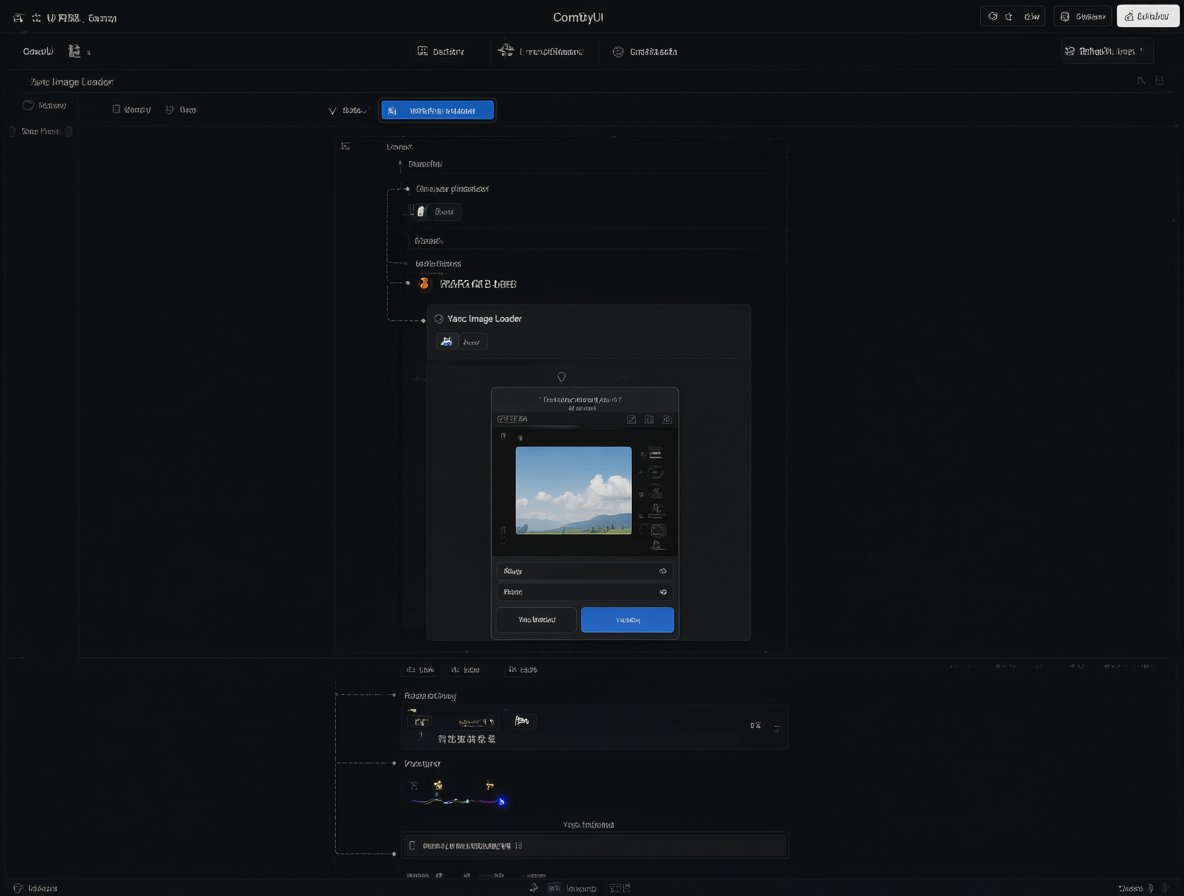The image size is (1184, 896).
Task: Click the first center toolbar item with grid icon
Action: [441, 51]
